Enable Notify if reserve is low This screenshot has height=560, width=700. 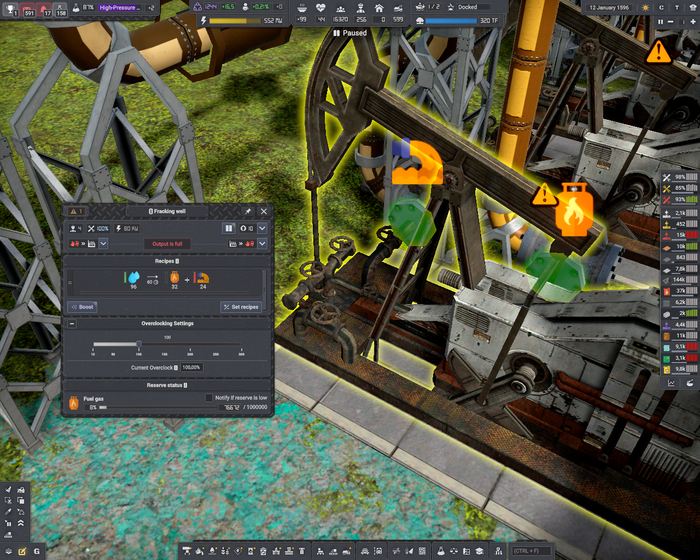coord(209,397)
